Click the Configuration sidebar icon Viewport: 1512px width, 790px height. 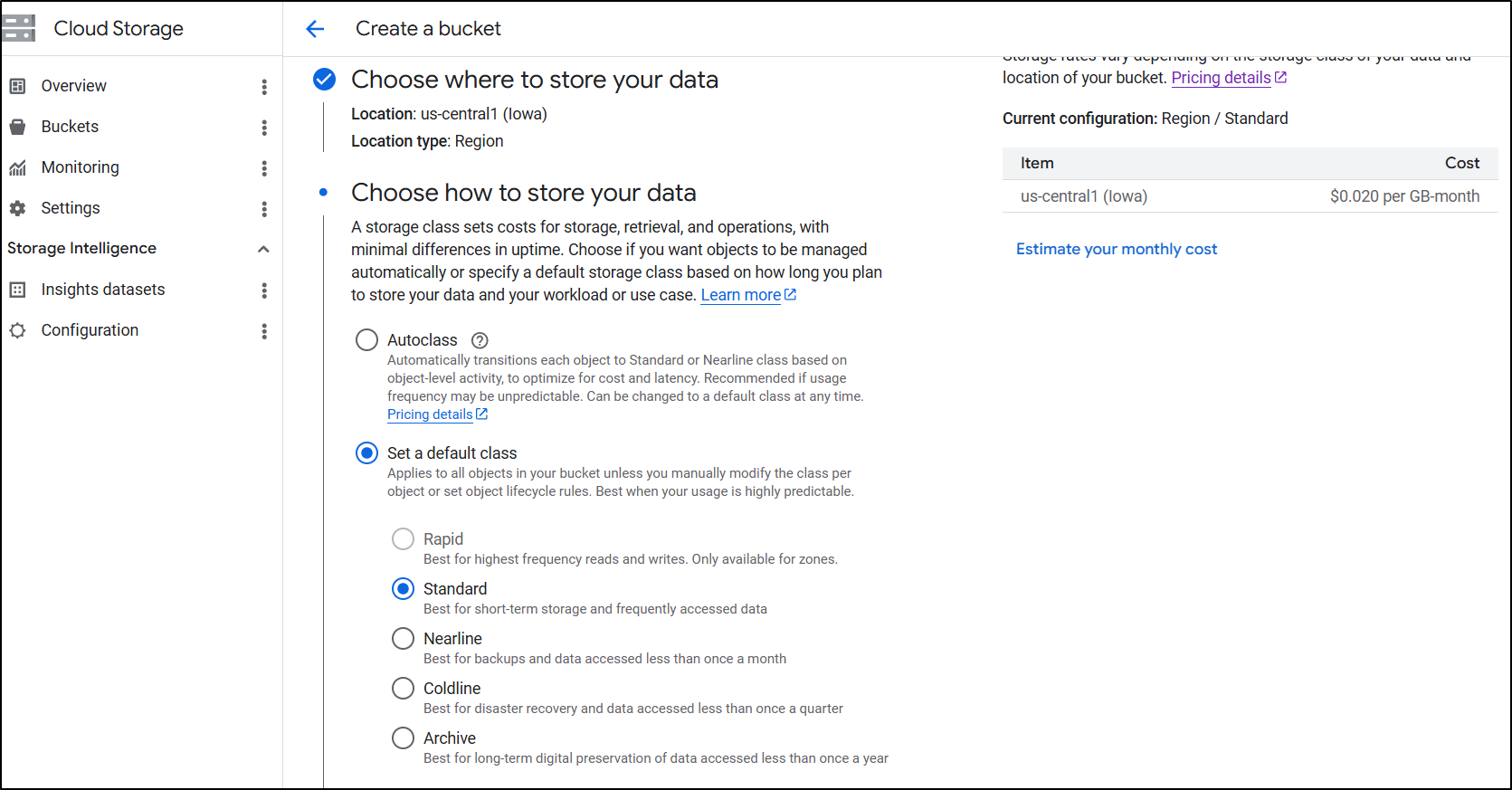coord(17,330)
